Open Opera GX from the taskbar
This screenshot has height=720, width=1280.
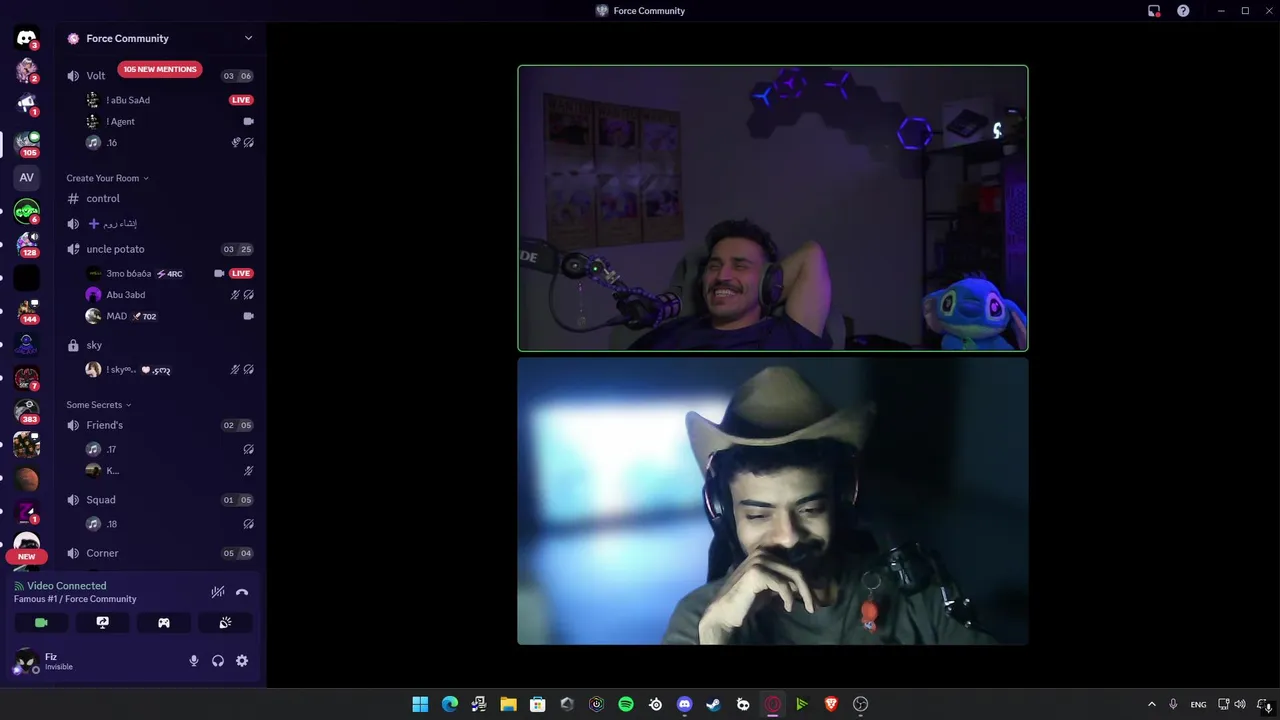[x=772, y=704]
